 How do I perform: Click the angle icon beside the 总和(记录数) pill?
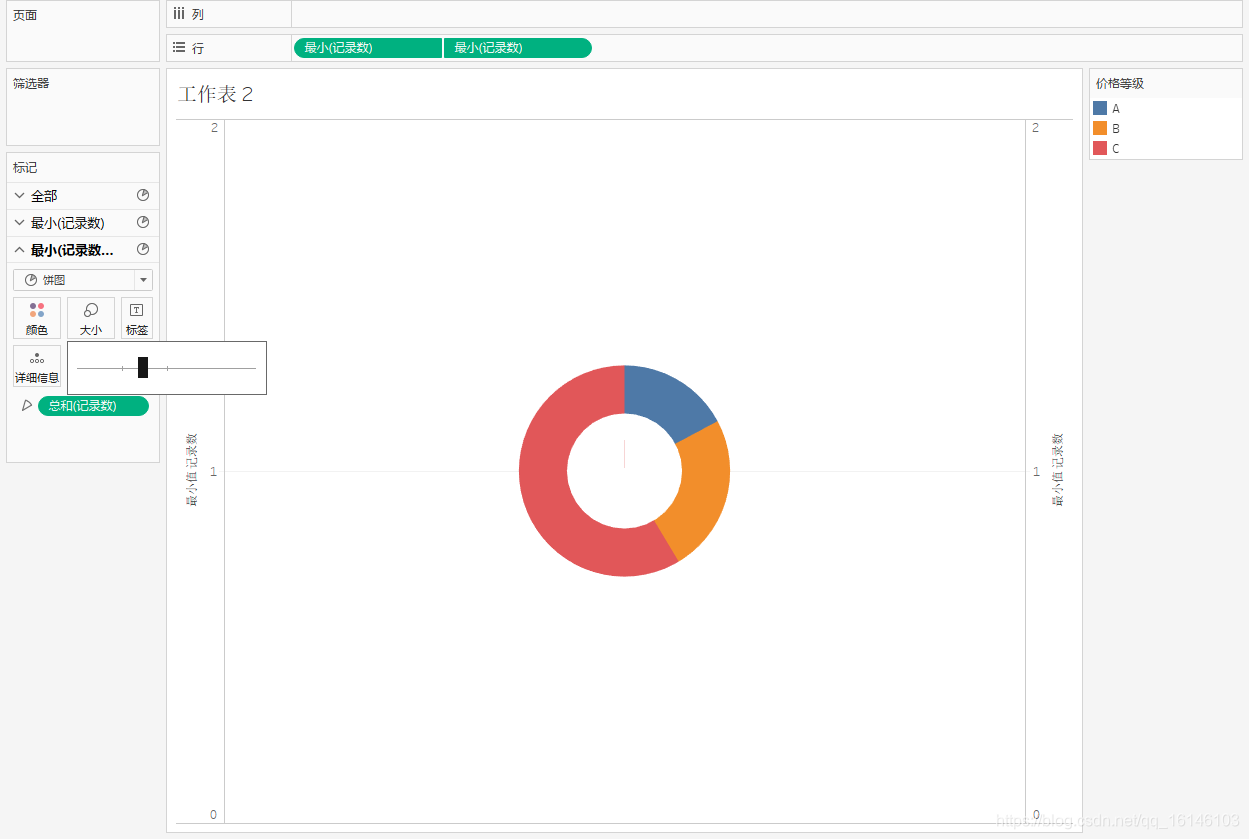point(27,406)
